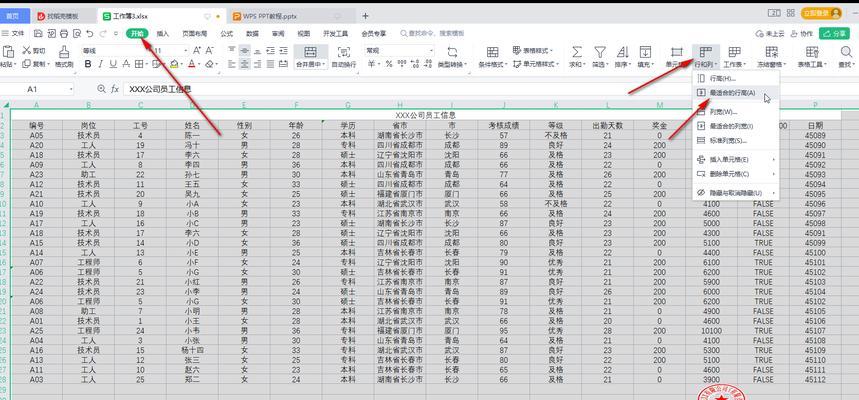Switch to the 公式 Formulas tab
Image resolution: width=859 pixels, height=400 pixels.
pos(226,33)
